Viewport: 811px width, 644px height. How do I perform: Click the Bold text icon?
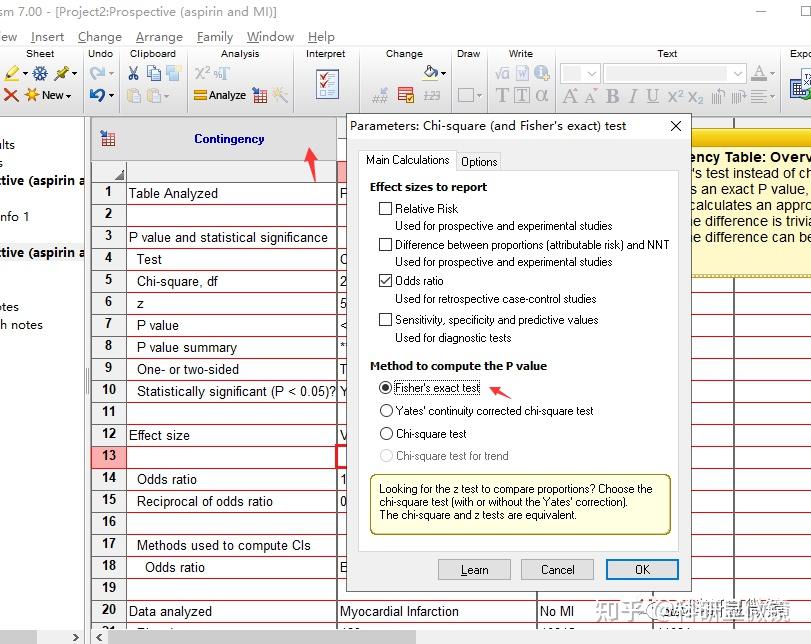(613, 96)
